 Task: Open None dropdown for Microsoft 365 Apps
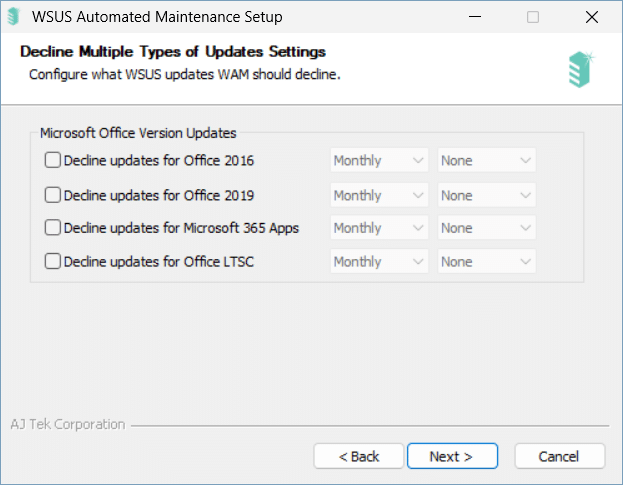pyautogui.click(x=486, y=228)
